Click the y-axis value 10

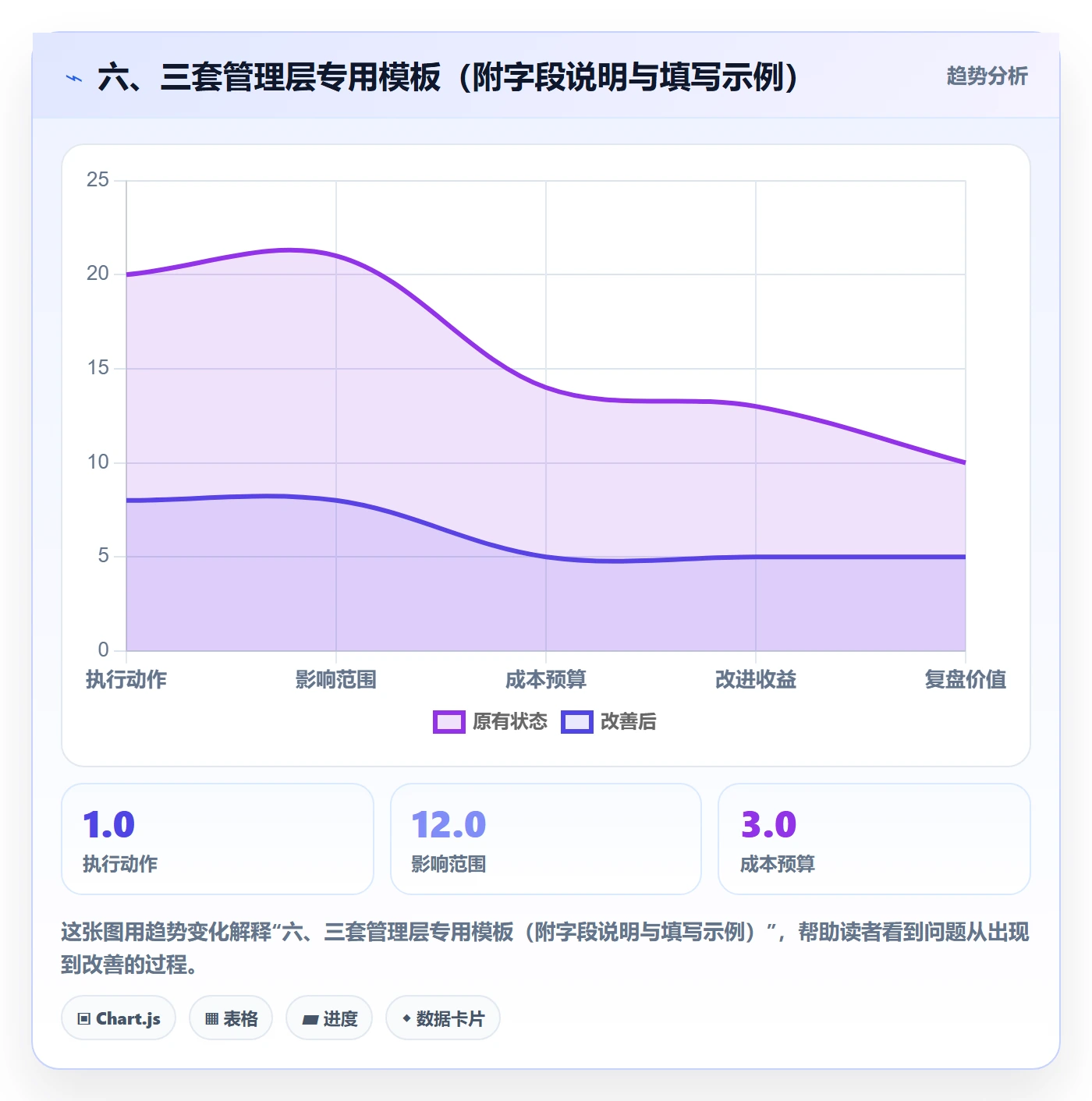point(98,462)
